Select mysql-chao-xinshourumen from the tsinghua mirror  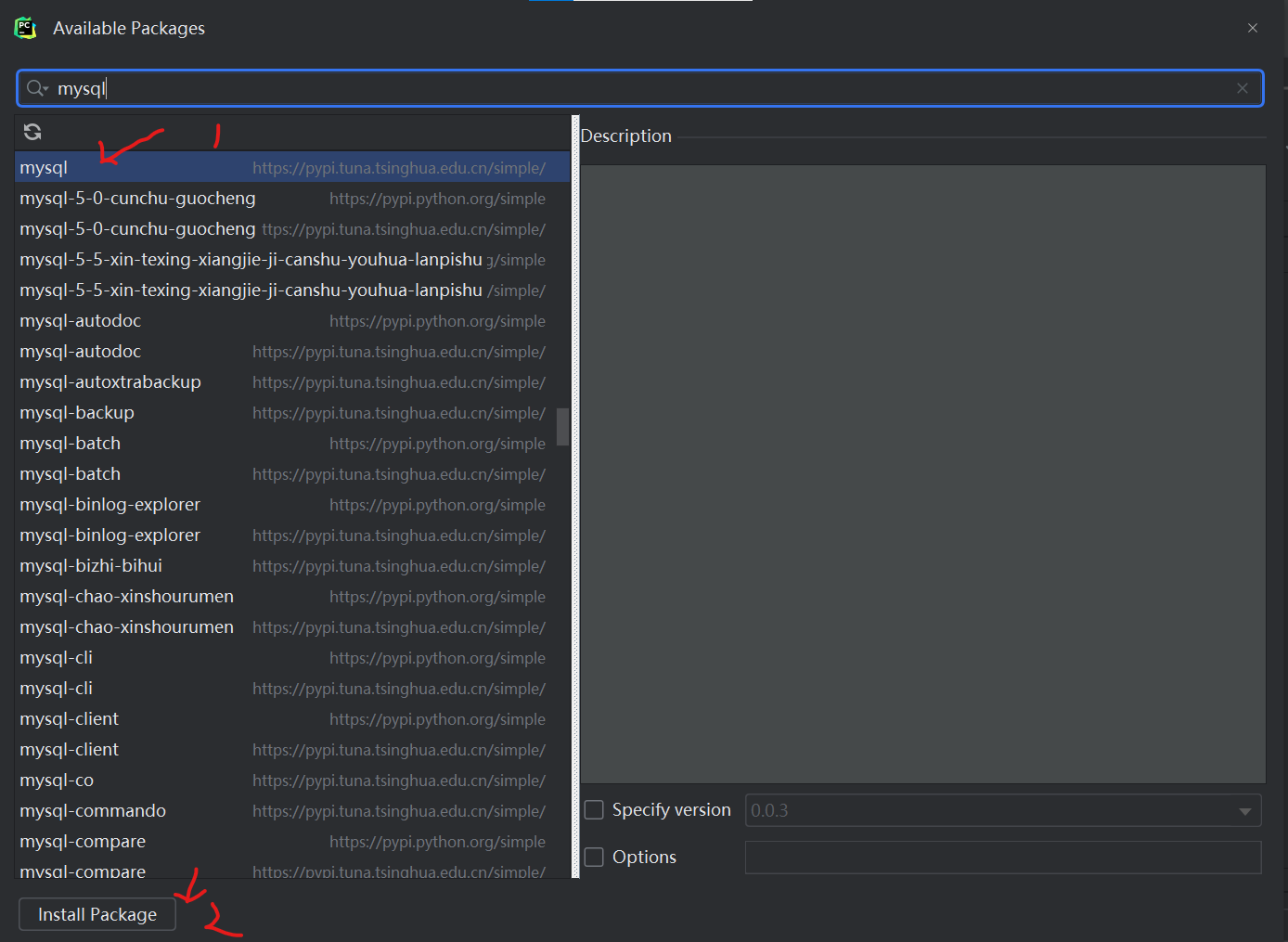[x=292, y=626]
